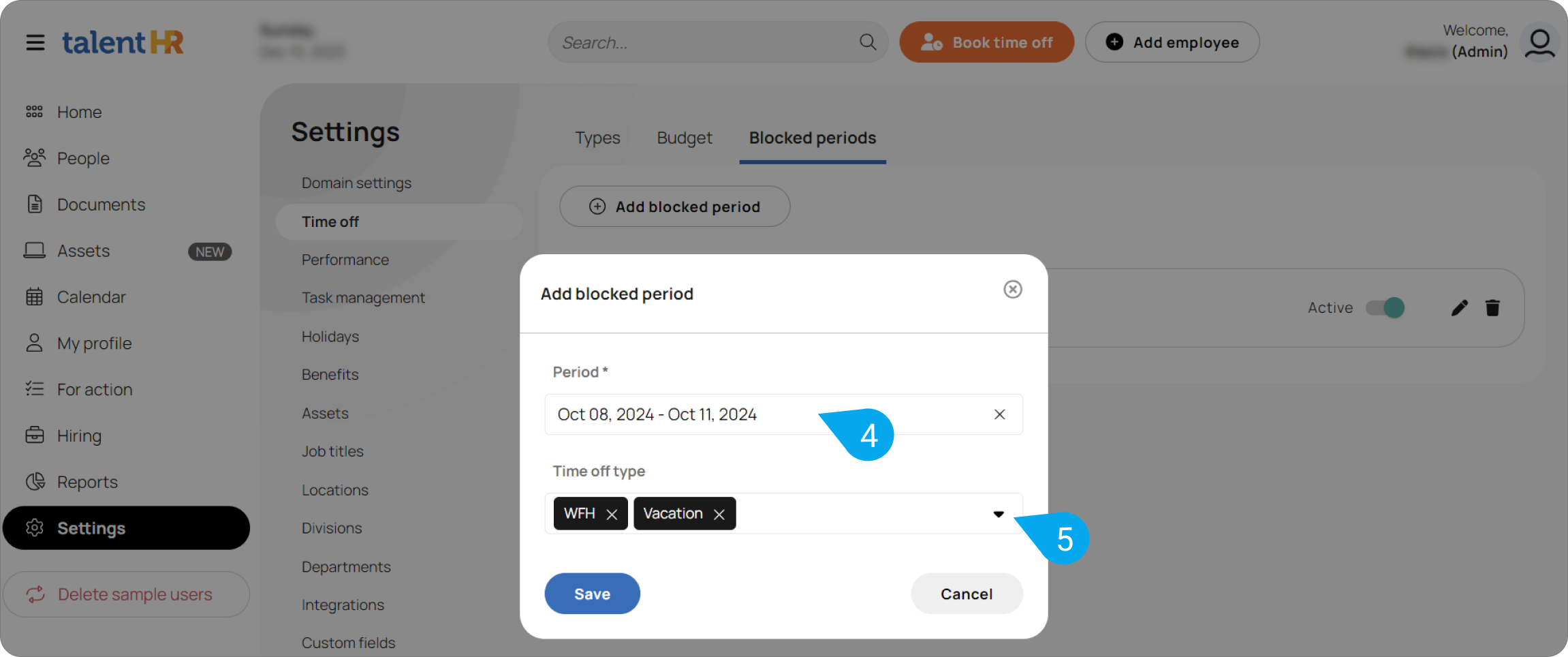1568x657 pixels.
Task: Remove the WFH tag
Action: pos(612,515)
